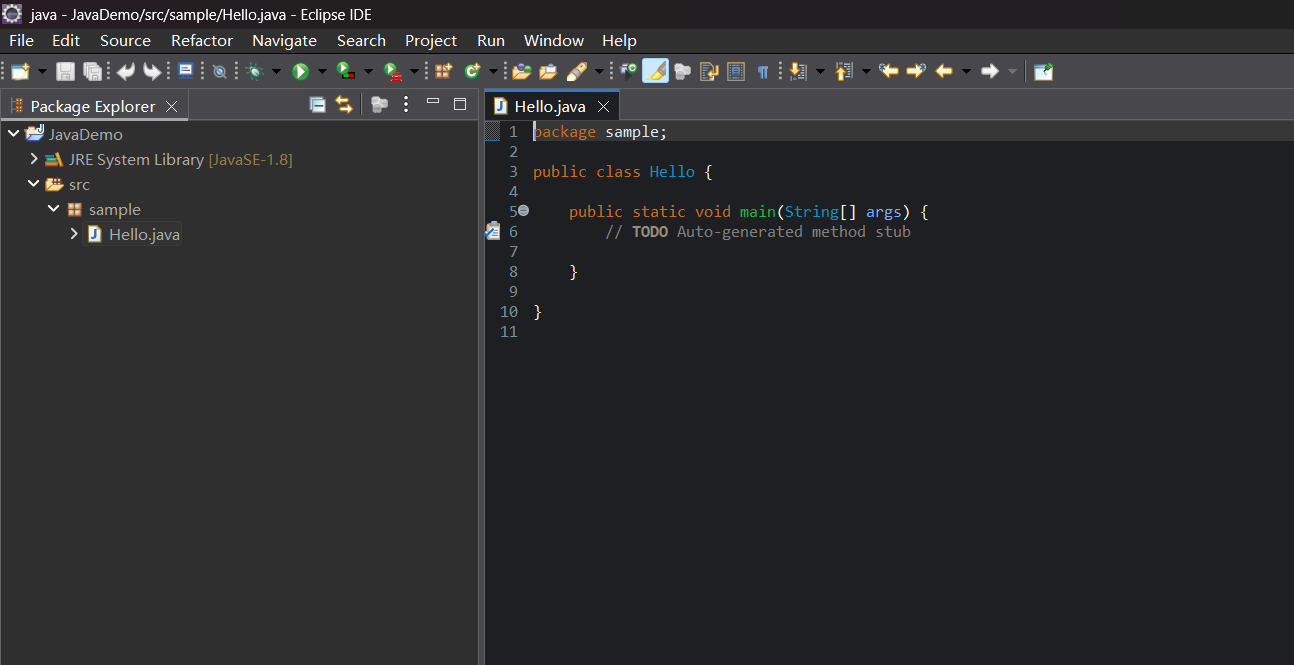This screenshot has width=1294, height=665.
Task: Open the Run configurations dropdown arrow
Action: pyautogui.click(x=322, y=71)
